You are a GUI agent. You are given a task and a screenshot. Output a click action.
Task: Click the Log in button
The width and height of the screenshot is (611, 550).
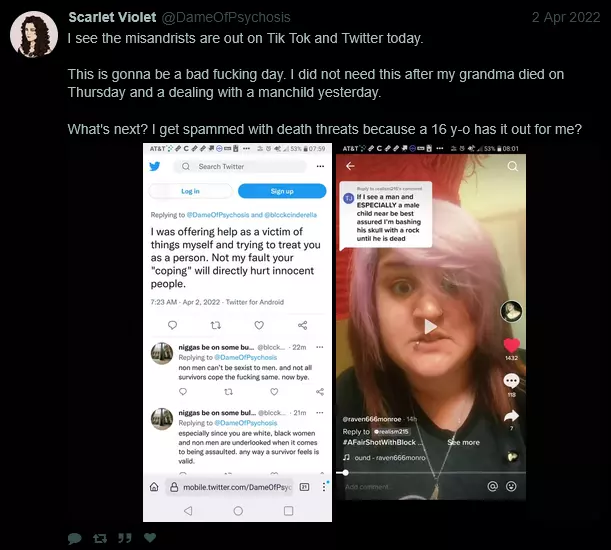[x=190, y=191]
